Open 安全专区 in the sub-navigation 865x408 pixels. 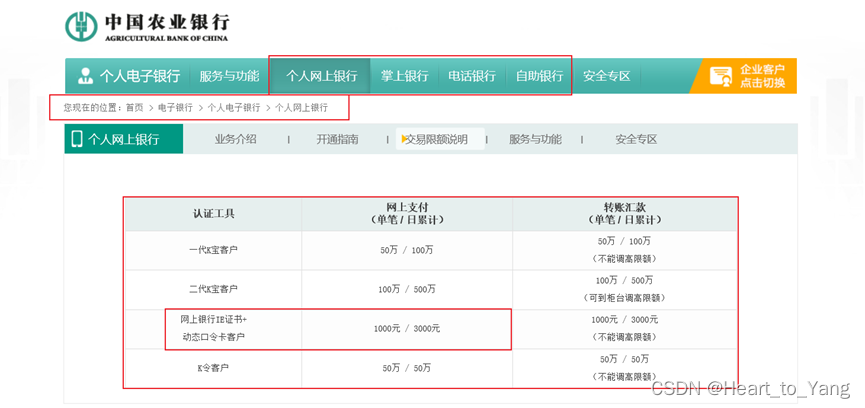[636, 139]
